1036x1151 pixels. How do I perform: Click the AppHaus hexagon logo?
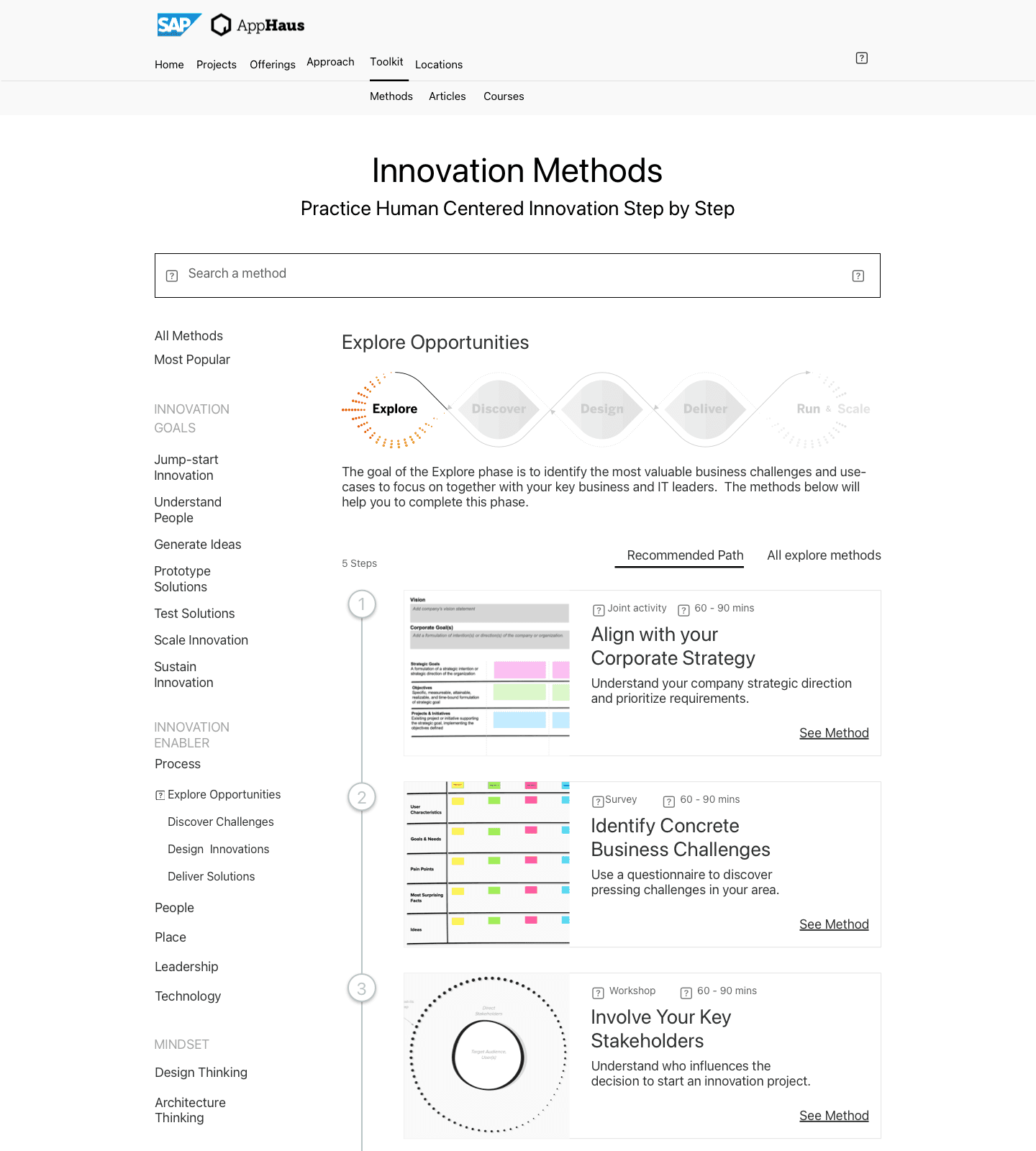click(222, 25)
